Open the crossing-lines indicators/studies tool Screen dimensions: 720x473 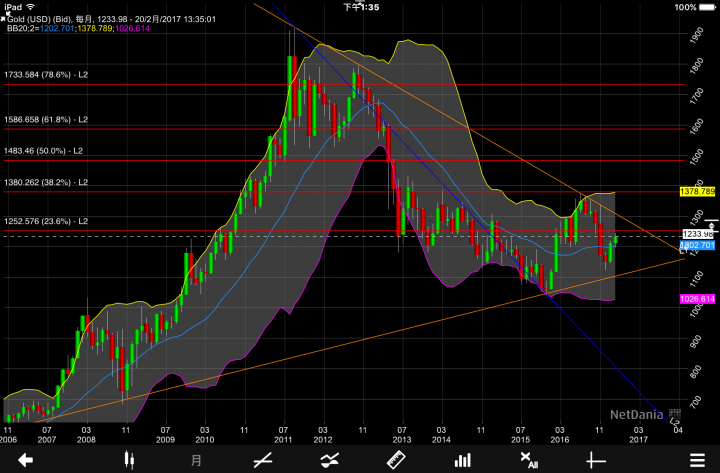(329, 459)
